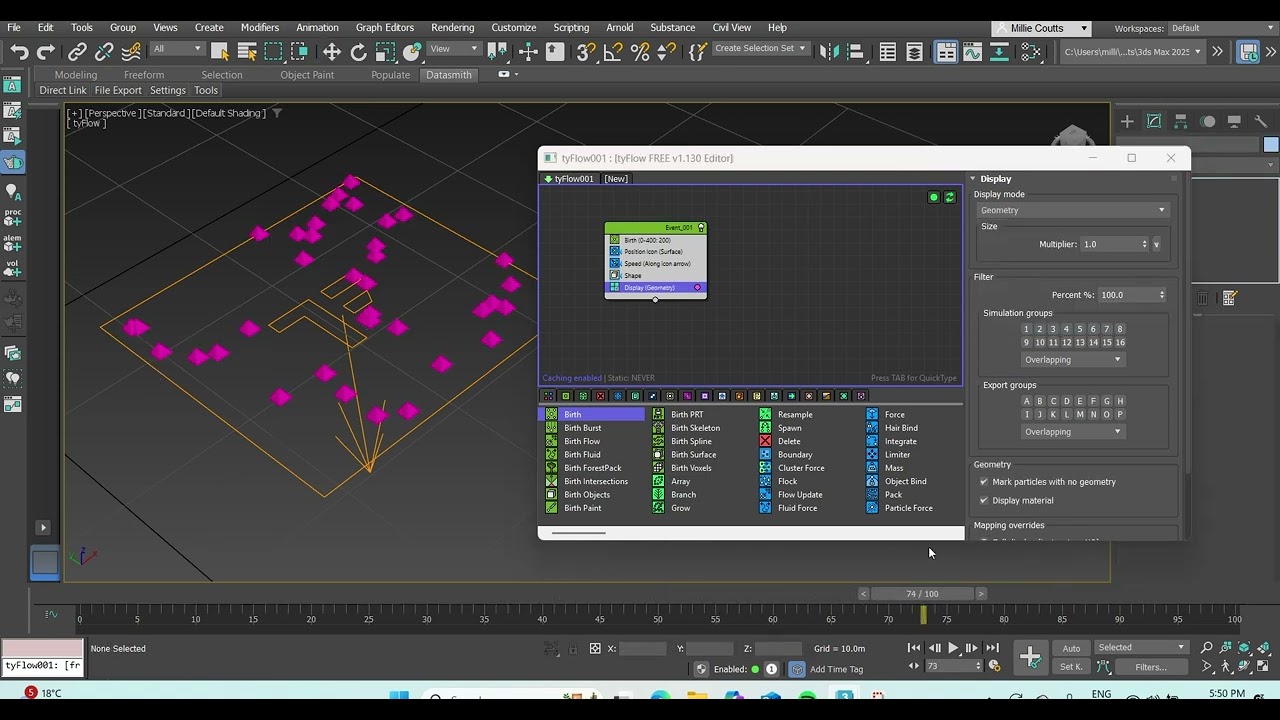Open Align tool
This screenshot has height=720, width=1280.
tap(855, 52)
